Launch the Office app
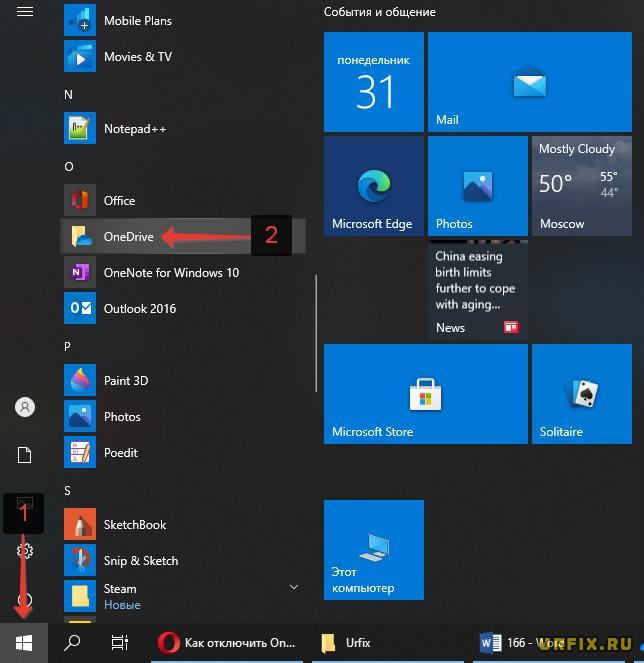 click(183, 200)
